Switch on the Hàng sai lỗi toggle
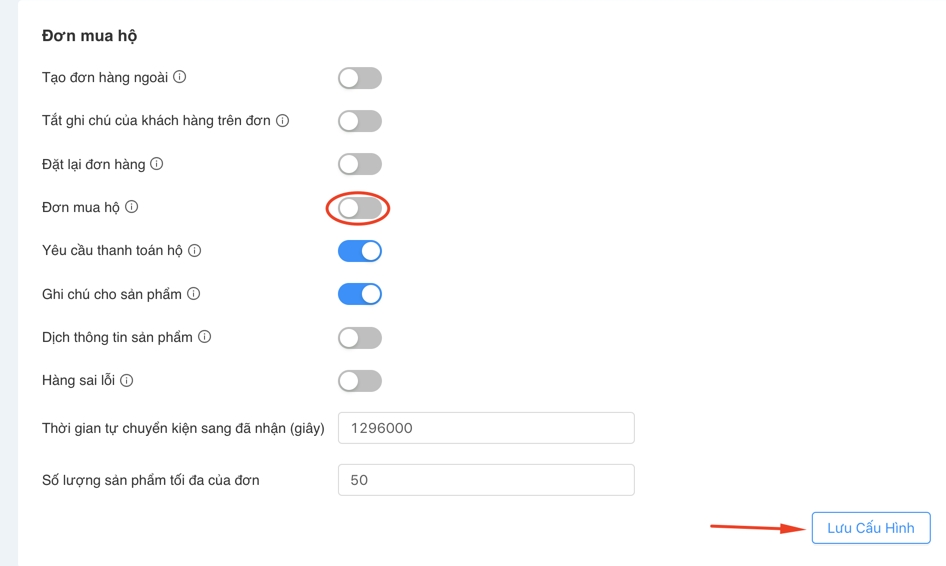The width and height of the screenshot is (946, 566). tap(359, 381)
